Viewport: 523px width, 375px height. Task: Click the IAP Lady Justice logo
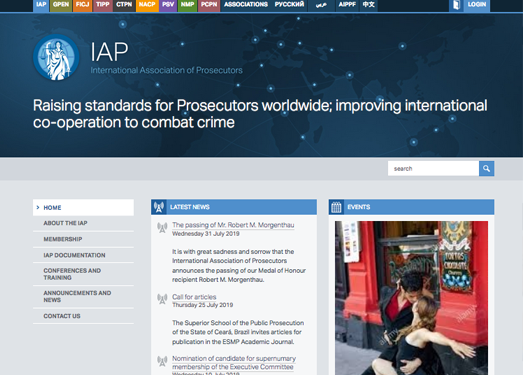pyautogui.click(x=56, y=57)
